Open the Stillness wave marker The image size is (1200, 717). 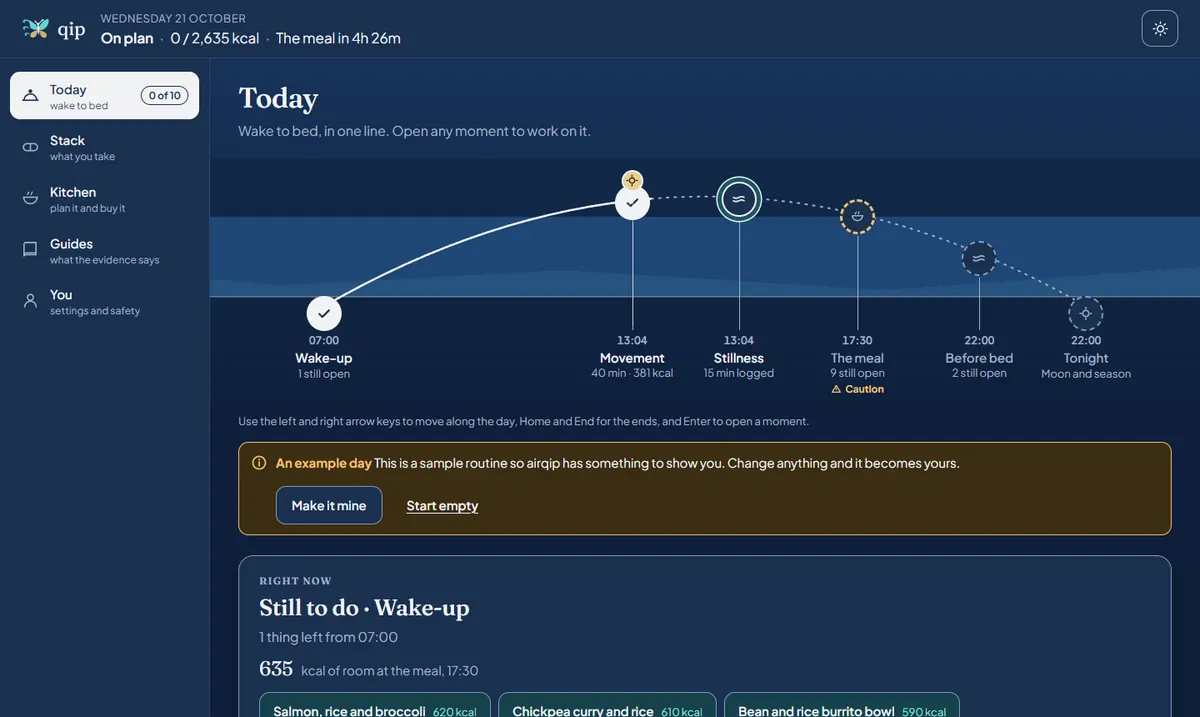pyautogui.click(x=739, y=199)
